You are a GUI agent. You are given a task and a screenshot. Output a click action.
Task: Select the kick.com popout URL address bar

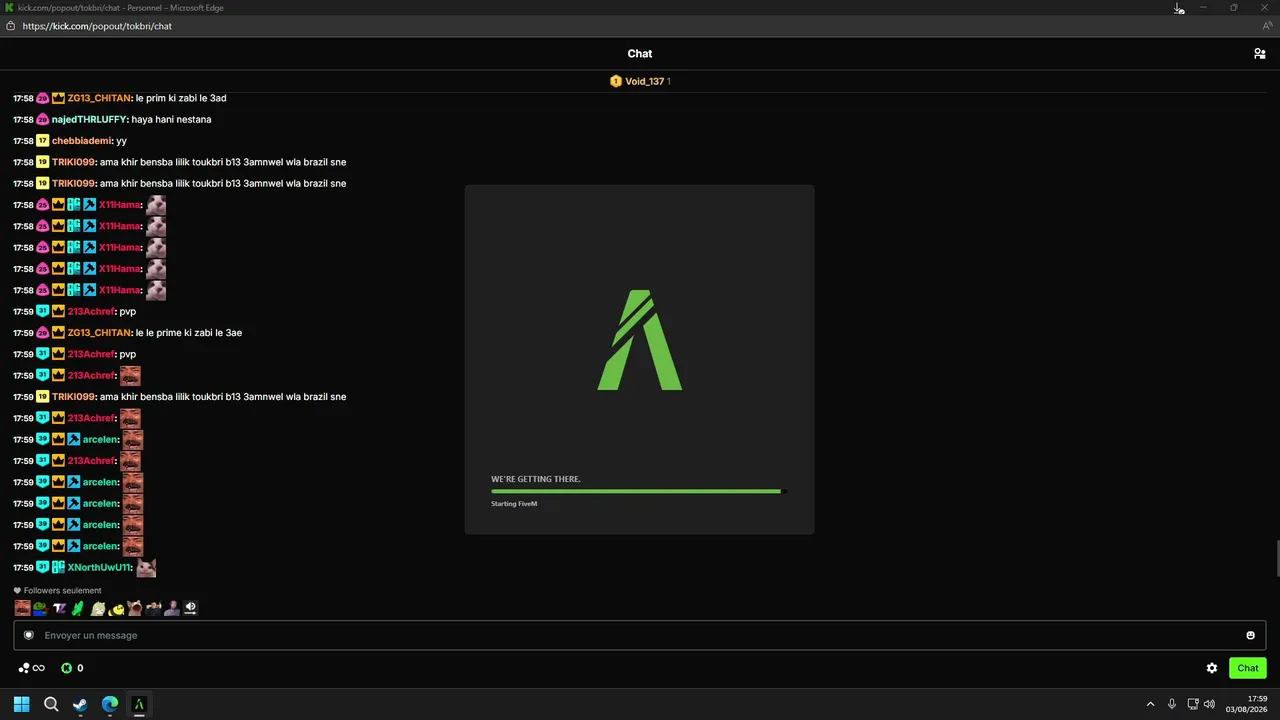(97, 26)
